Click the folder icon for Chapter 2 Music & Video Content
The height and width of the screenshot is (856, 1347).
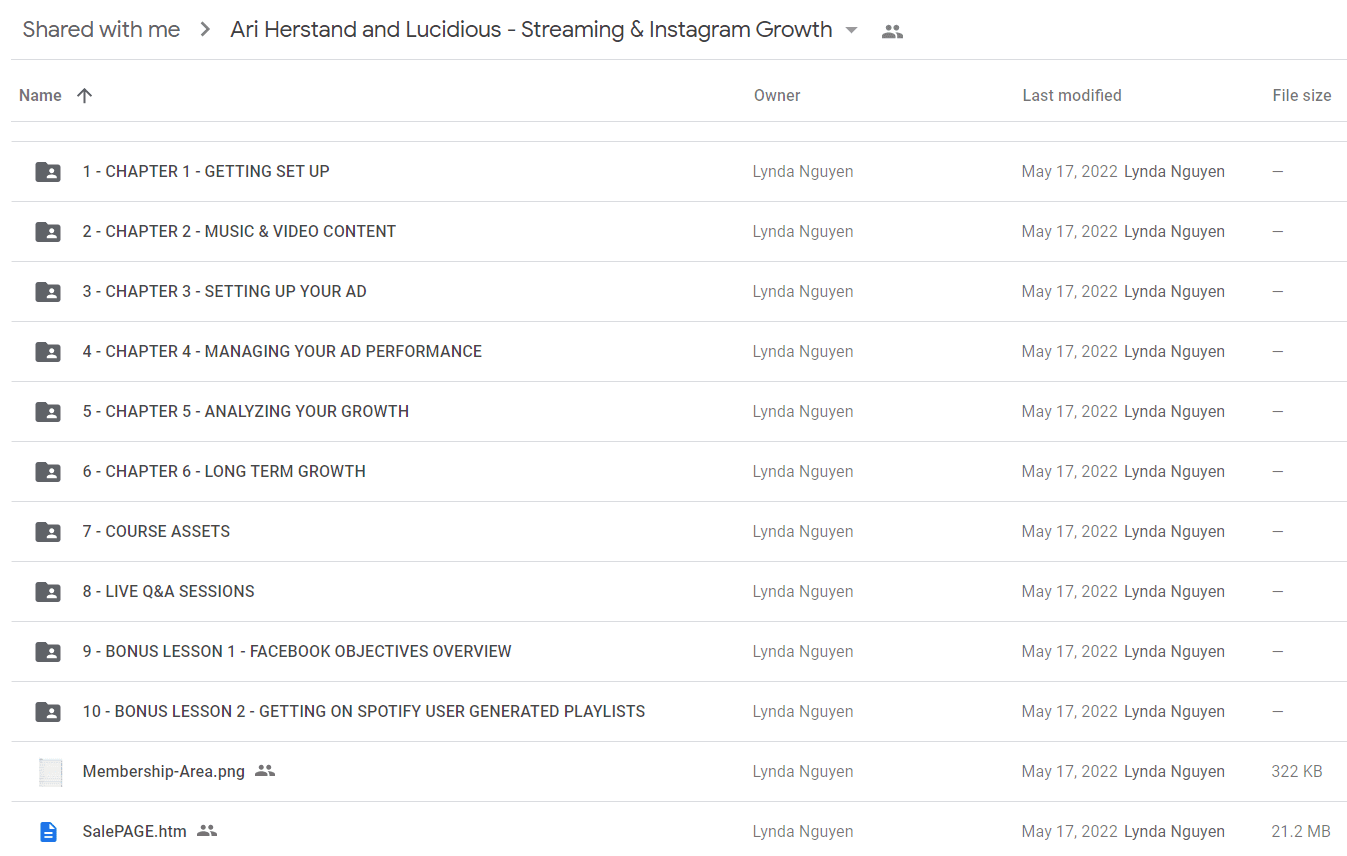click(48, 232)
